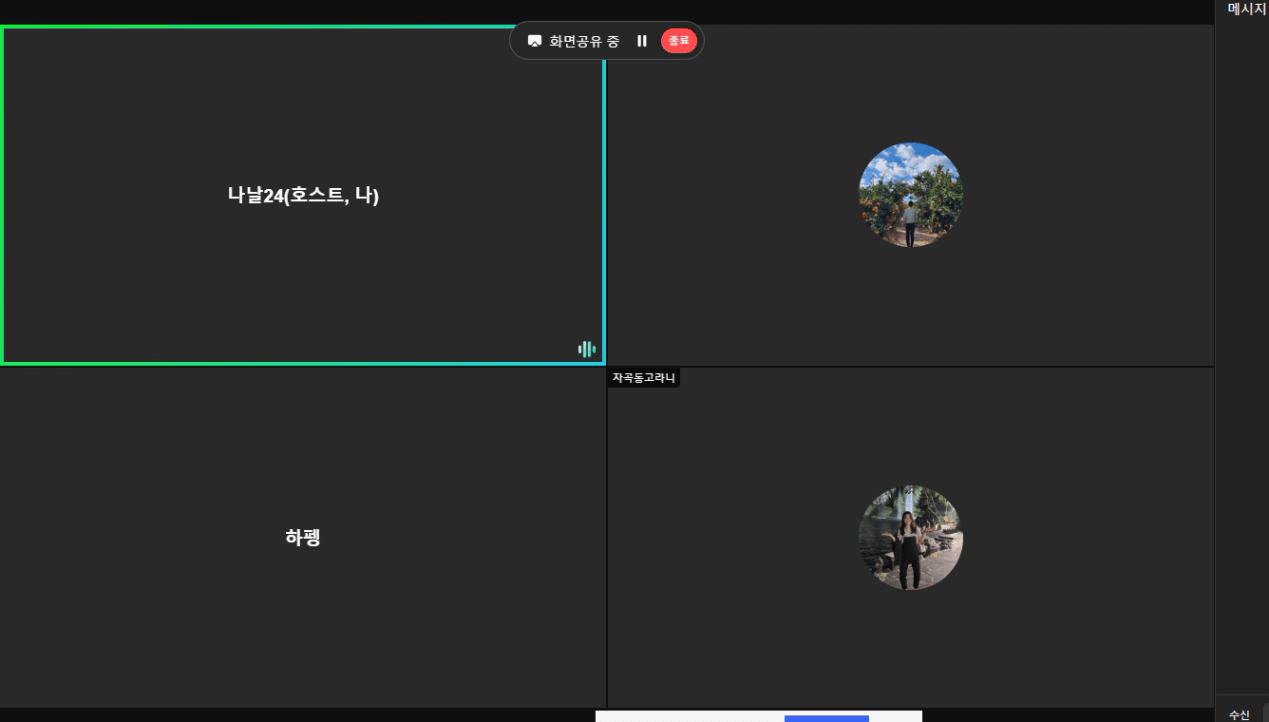Click the white popup bar at bottom

point(690,717)
